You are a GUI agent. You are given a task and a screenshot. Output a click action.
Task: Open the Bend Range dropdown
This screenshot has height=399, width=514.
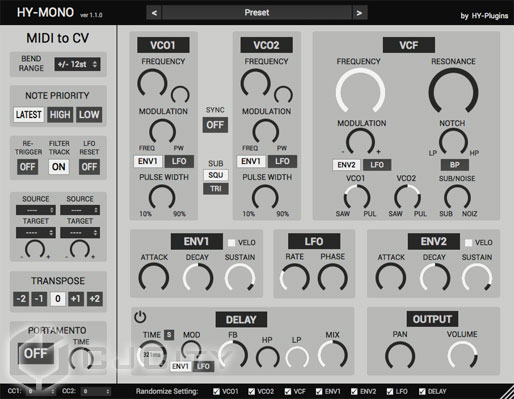pos(77,64)
